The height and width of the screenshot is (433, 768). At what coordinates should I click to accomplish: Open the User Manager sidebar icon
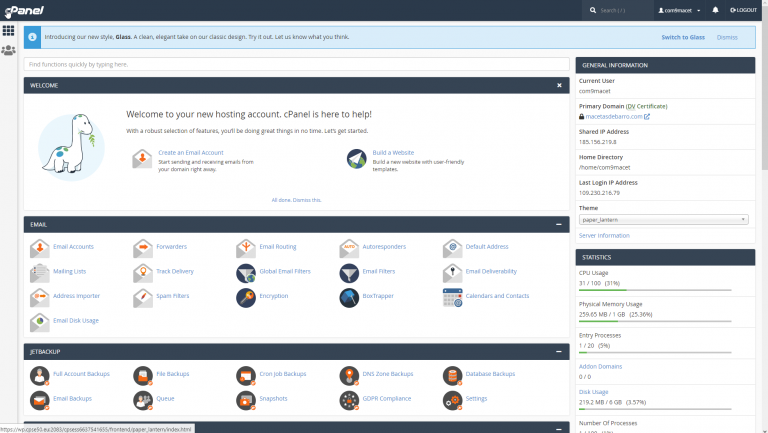pos(9,49)
